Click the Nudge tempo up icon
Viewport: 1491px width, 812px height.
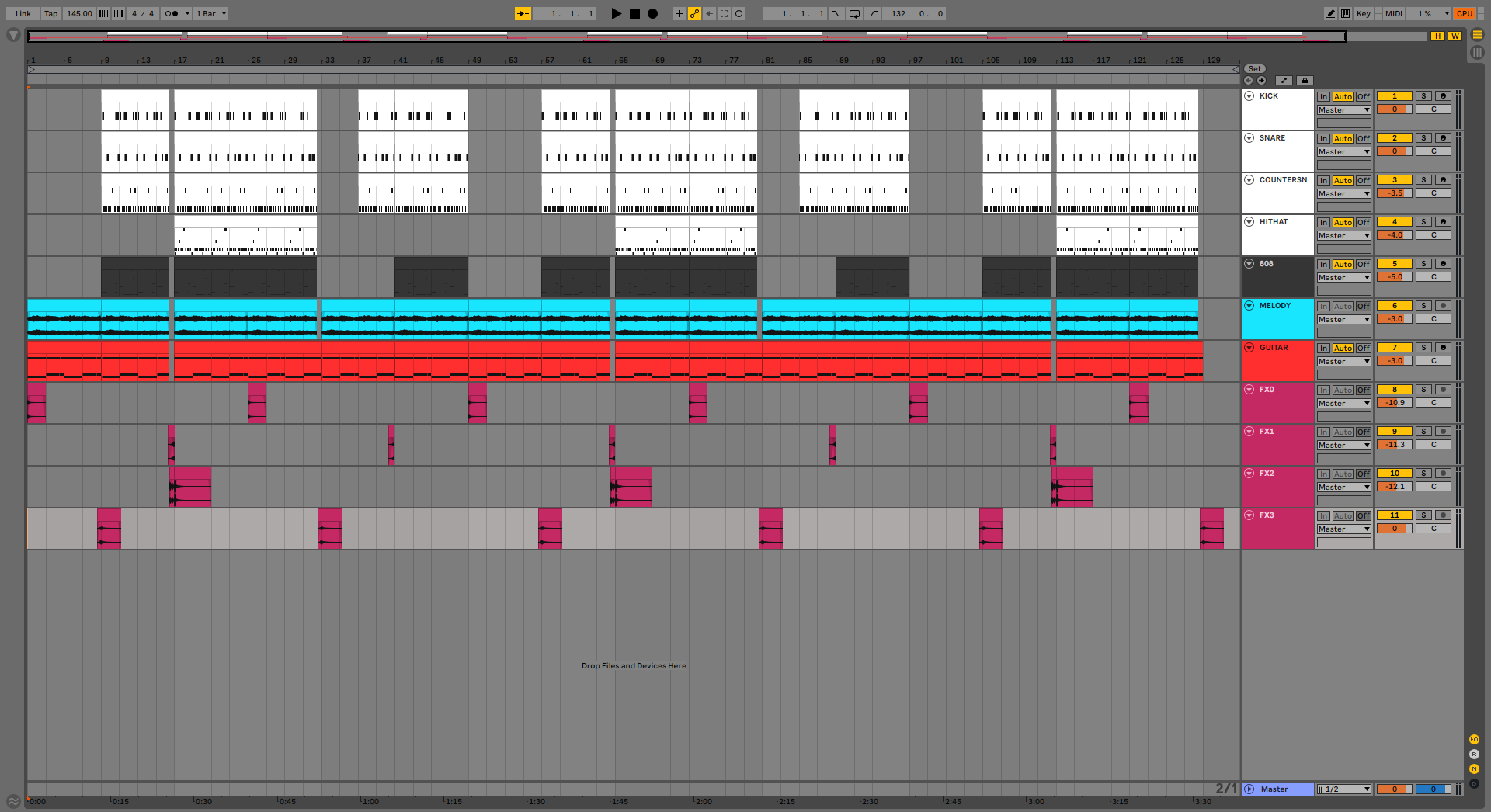(x=118, y=13)
